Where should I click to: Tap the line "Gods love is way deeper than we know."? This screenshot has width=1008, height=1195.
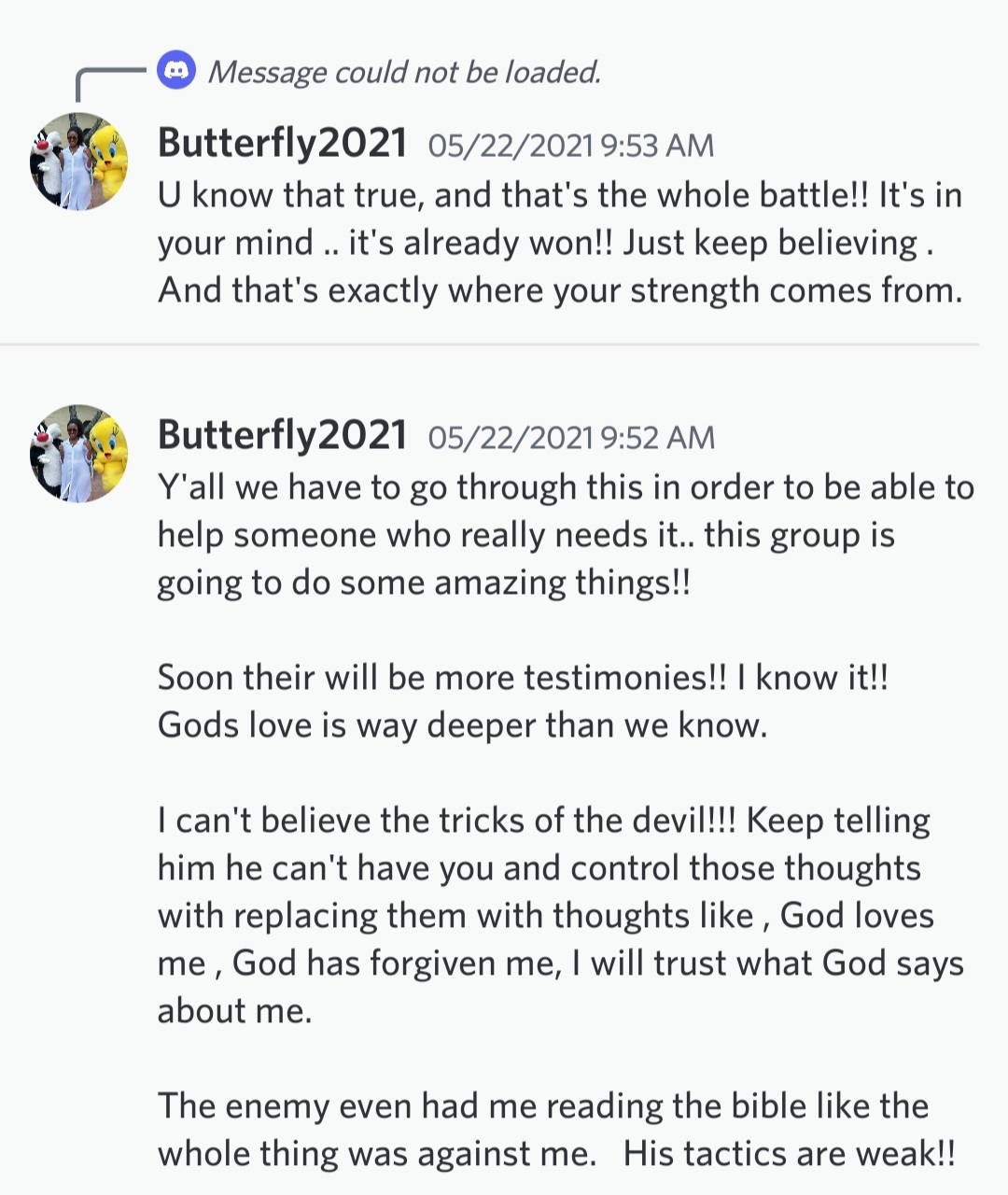[x=462, y=725]
